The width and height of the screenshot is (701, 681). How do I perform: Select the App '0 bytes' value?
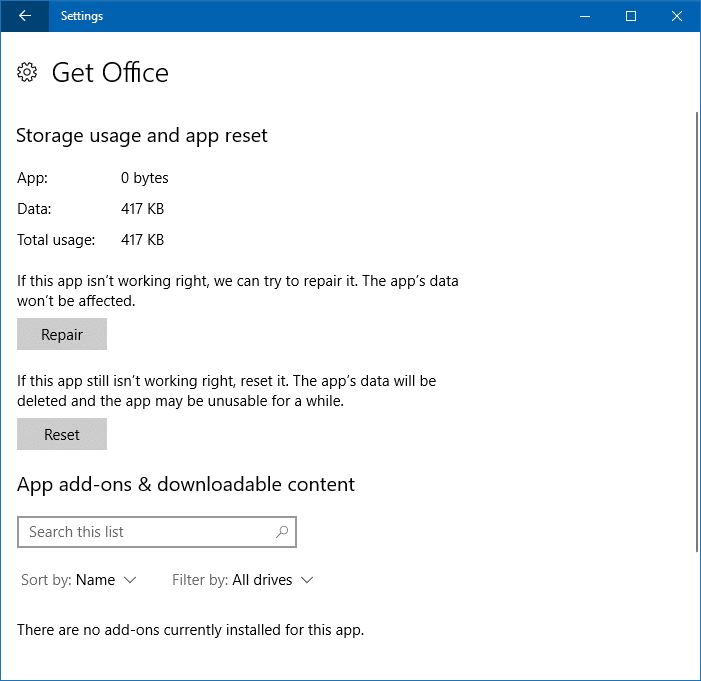tap(144, 178)
